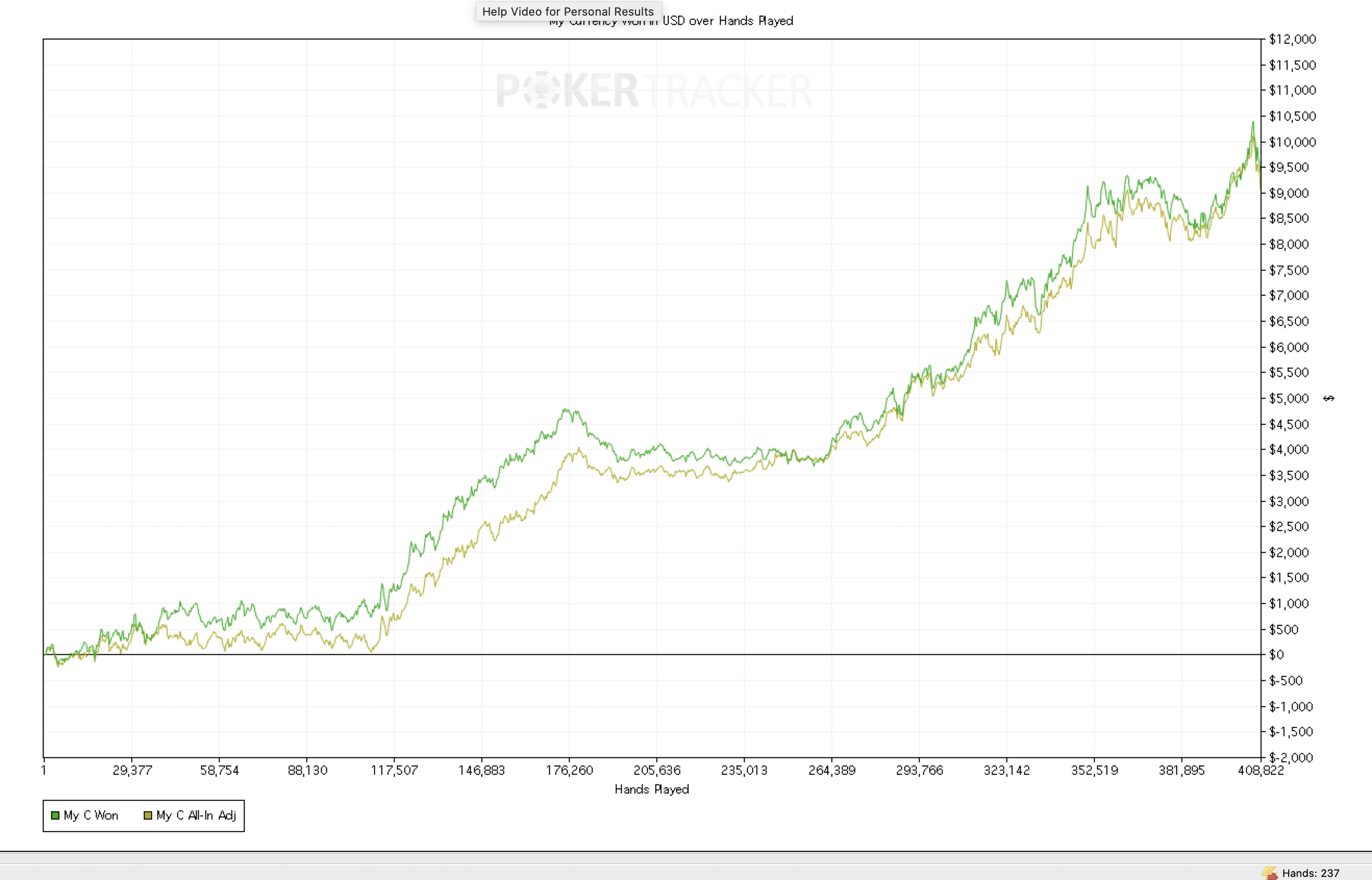Click the $3,500 y-axis label
Viewport: 1372px width, 880px height.
(1289, 475)
